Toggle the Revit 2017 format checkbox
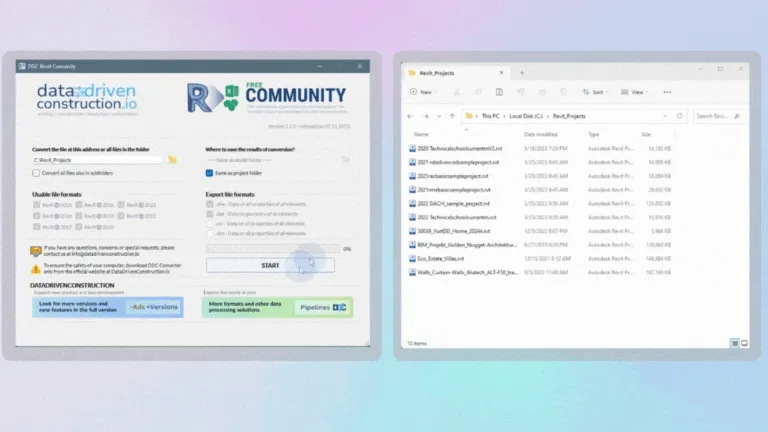Viewport: 768px width, 432px height. tap(36, 227)
